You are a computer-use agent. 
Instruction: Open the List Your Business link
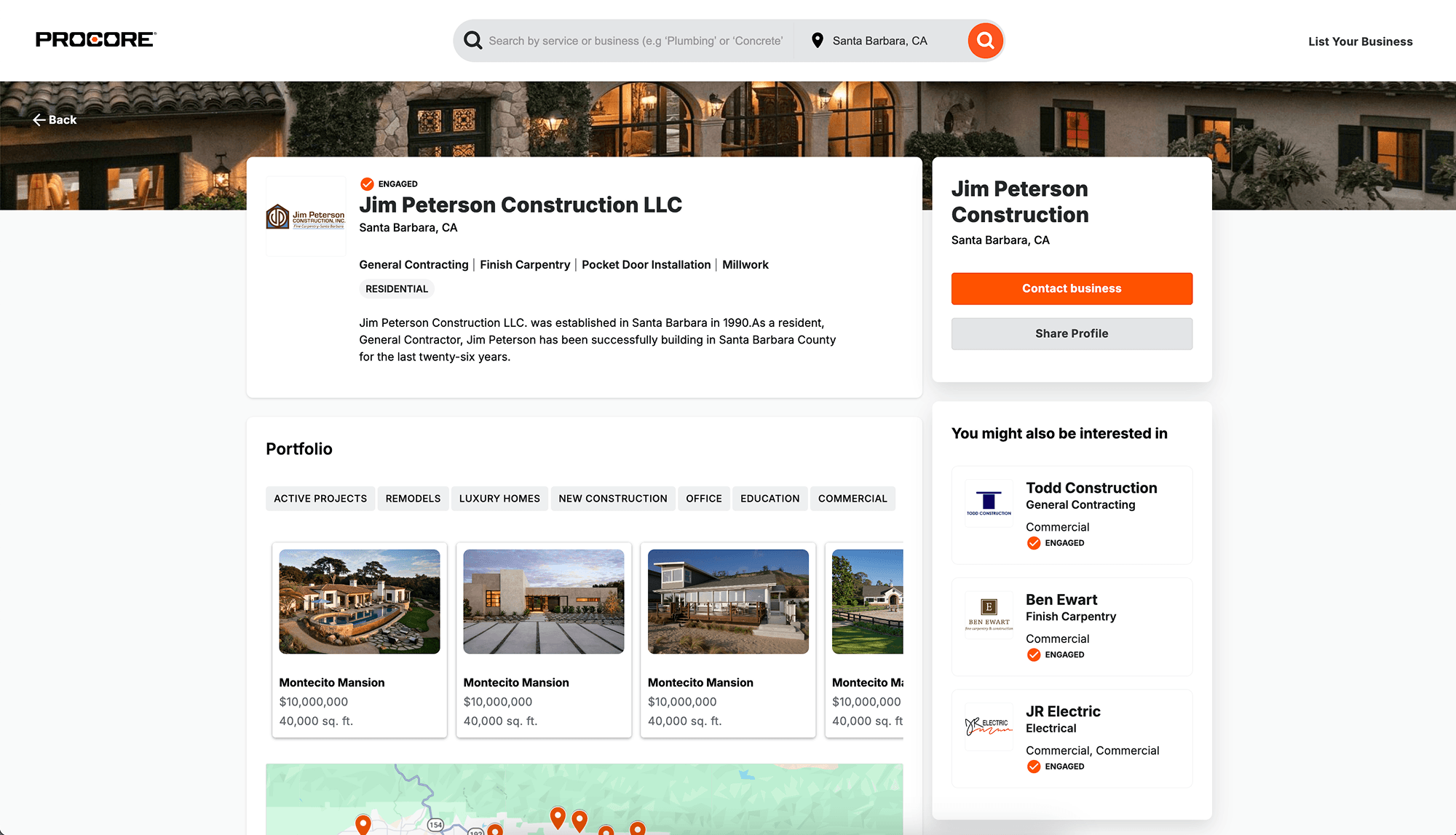(x=1360, y=41)
